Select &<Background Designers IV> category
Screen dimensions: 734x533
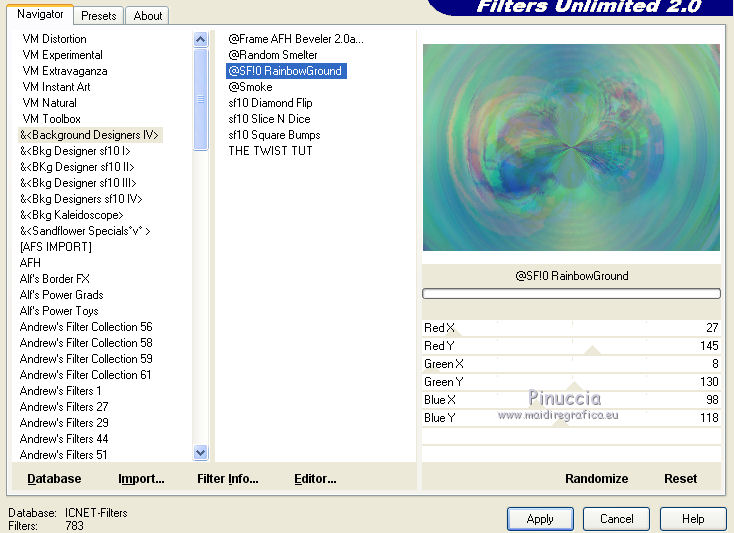tap(90, 135)
